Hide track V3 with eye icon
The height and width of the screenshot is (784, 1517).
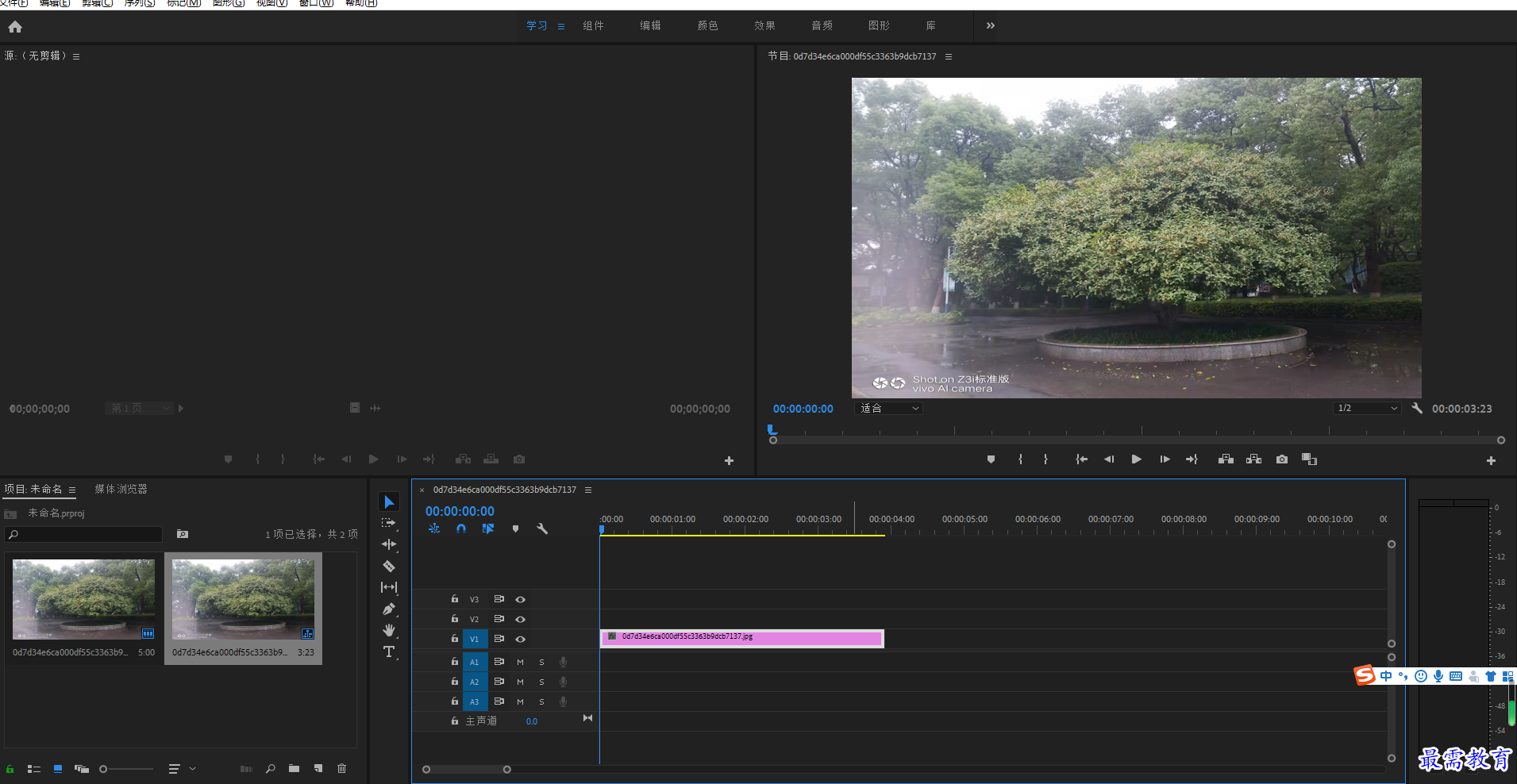click(x=520, y=599)
